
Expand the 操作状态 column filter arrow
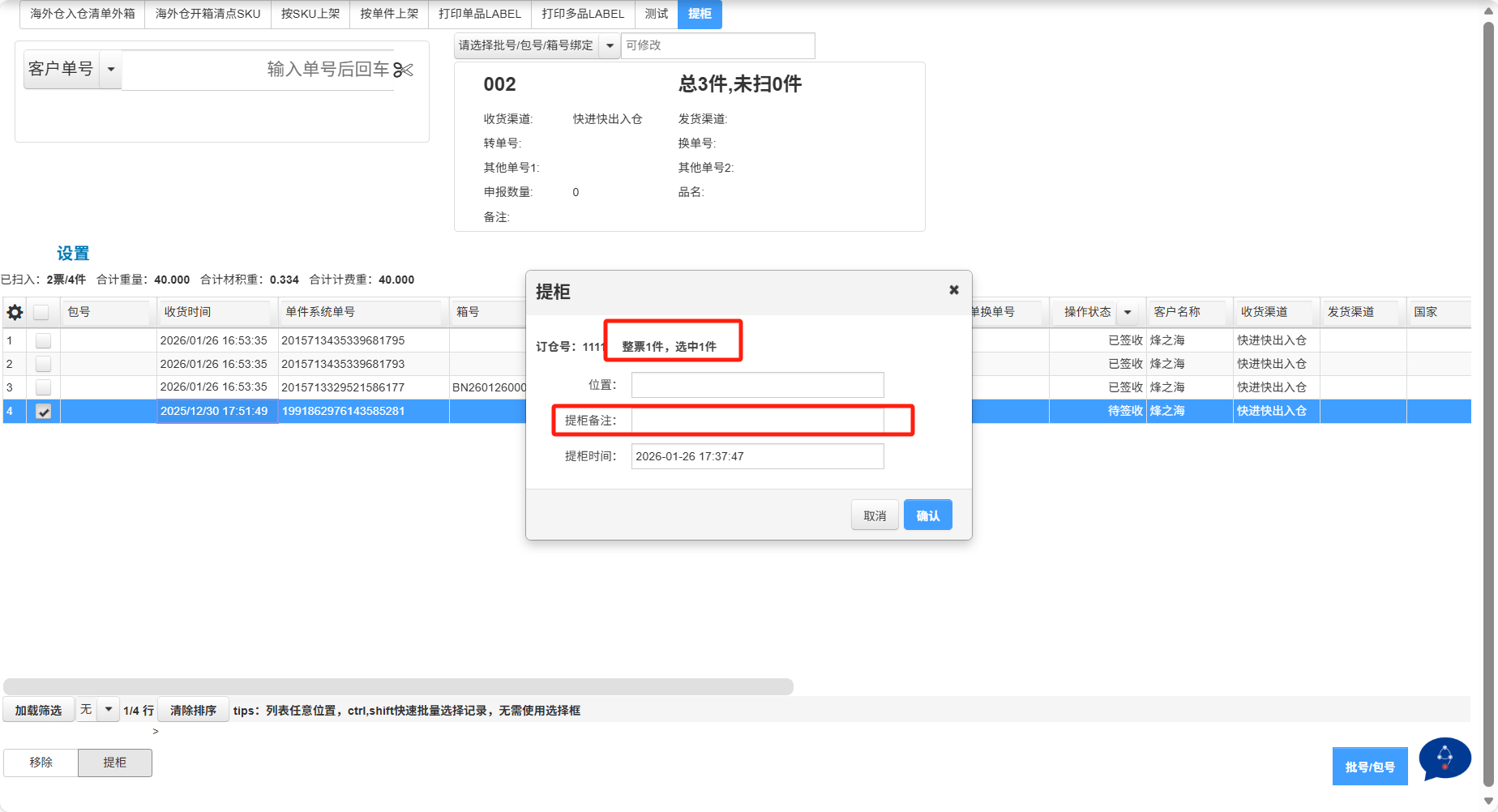(1127, 312)
